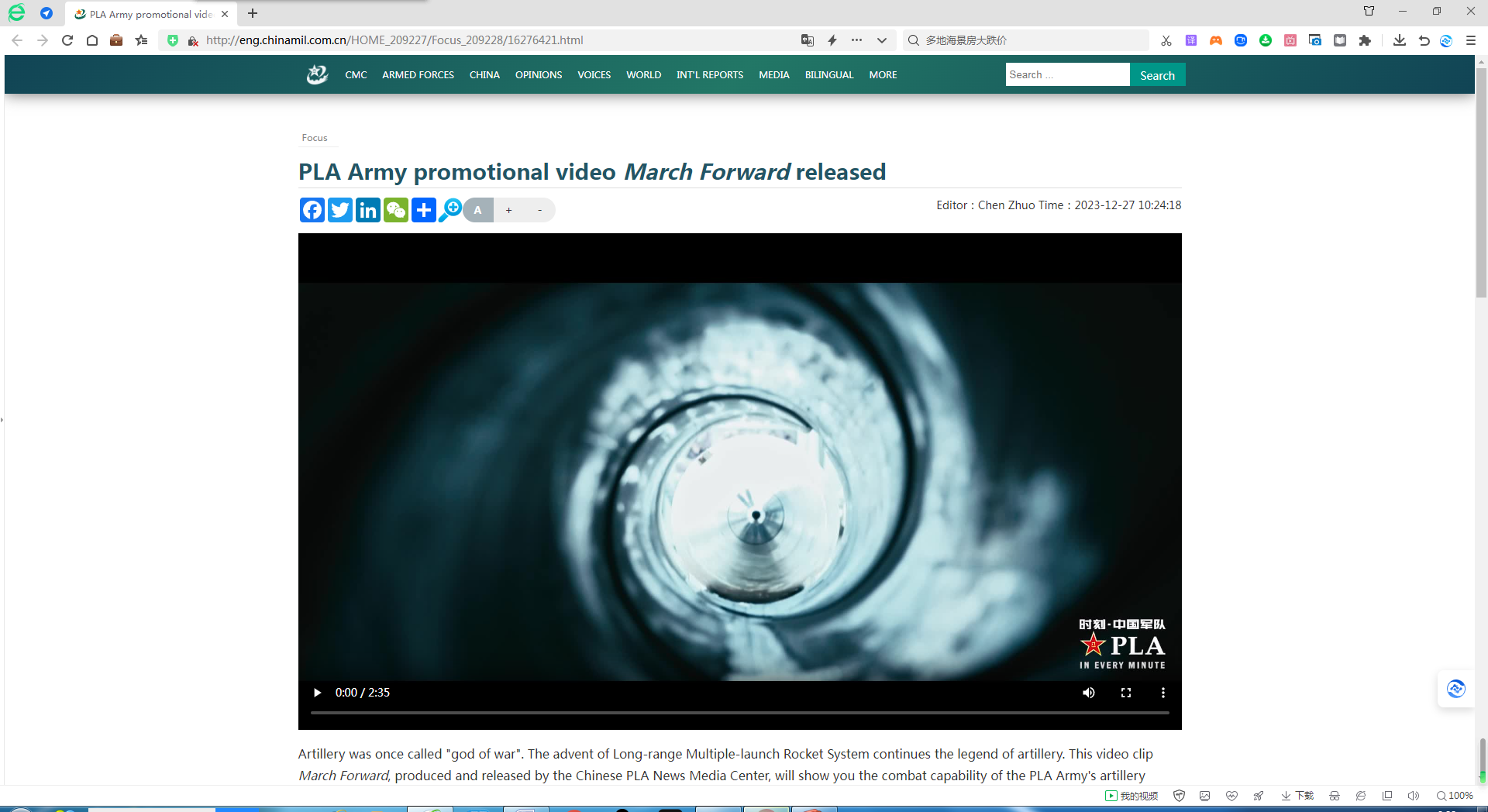Toggle status-bar sound speaker icon

click(1414, 796)
